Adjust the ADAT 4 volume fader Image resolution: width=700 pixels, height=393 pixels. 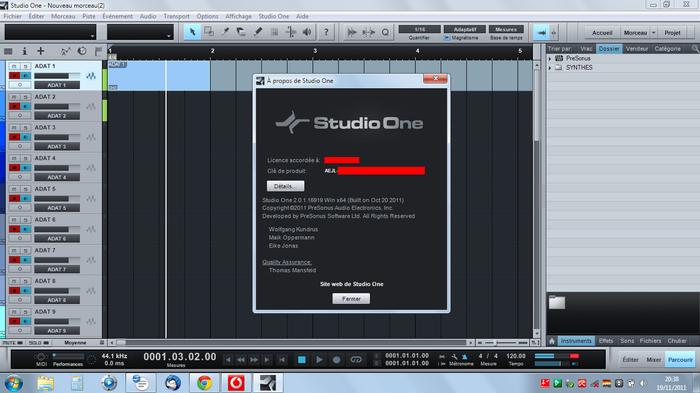tap(57, 168)
